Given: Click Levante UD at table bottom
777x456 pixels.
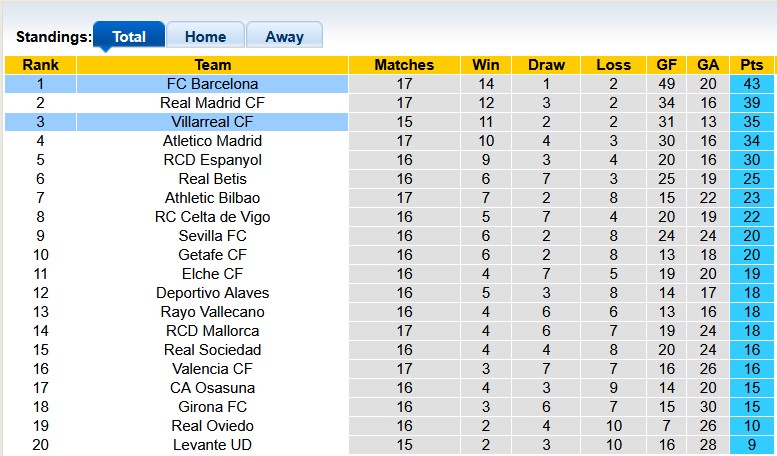Looking at the screenshot, I should pyautogui.click(x=212, y=445).
